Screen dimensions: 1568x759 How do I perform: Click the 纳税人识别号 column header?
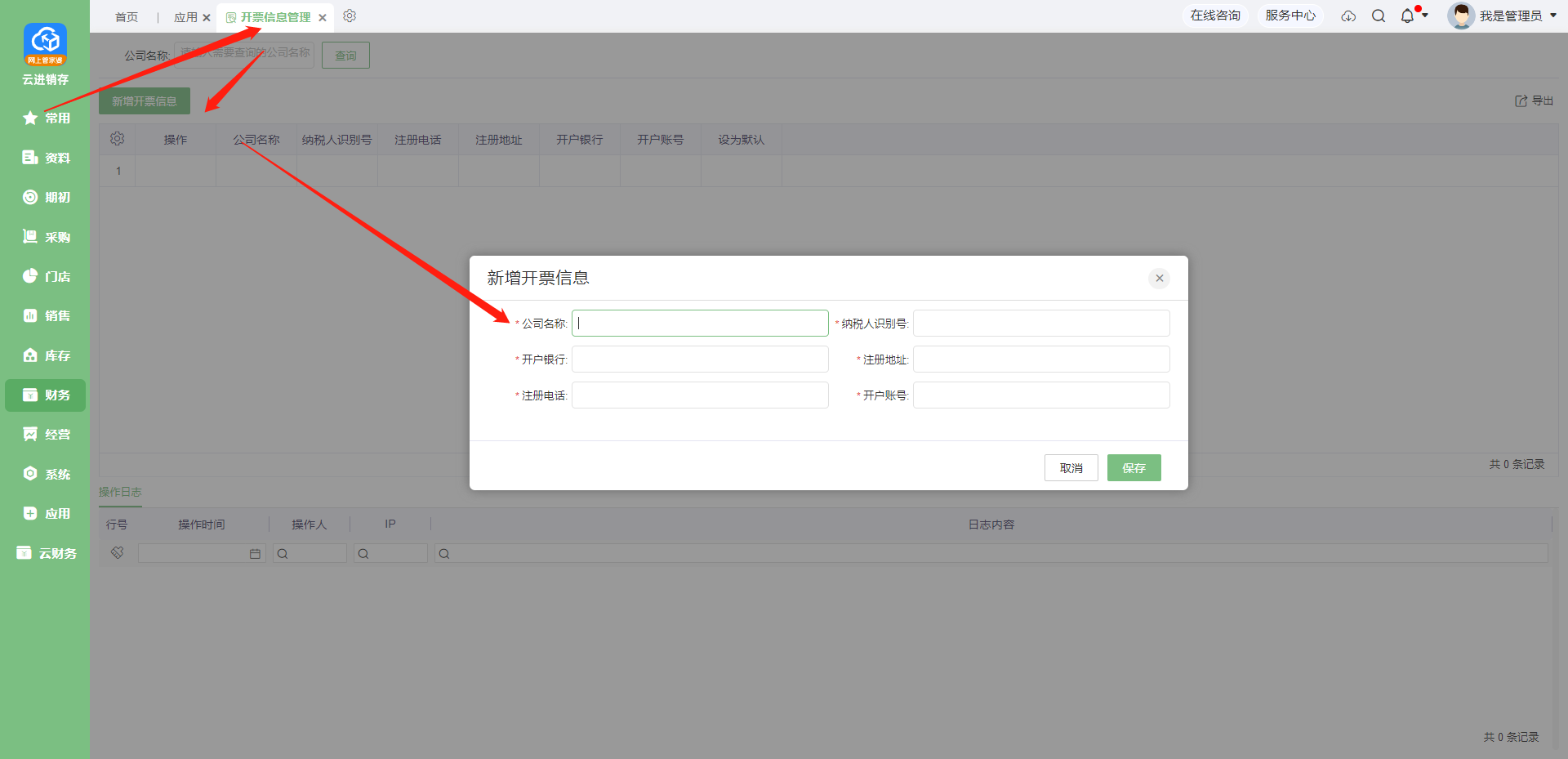pos(336,140)
